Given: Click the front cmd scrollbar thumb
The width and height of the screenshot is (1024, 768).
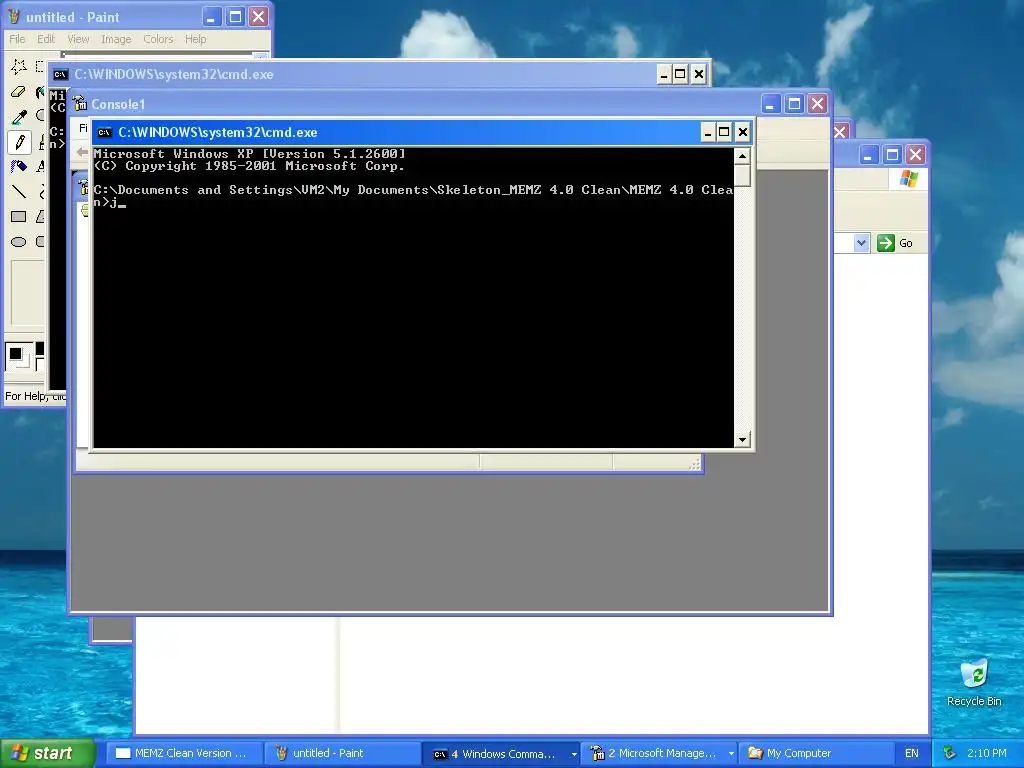Looking at the screenshot, I should click(x=742, y=175).
